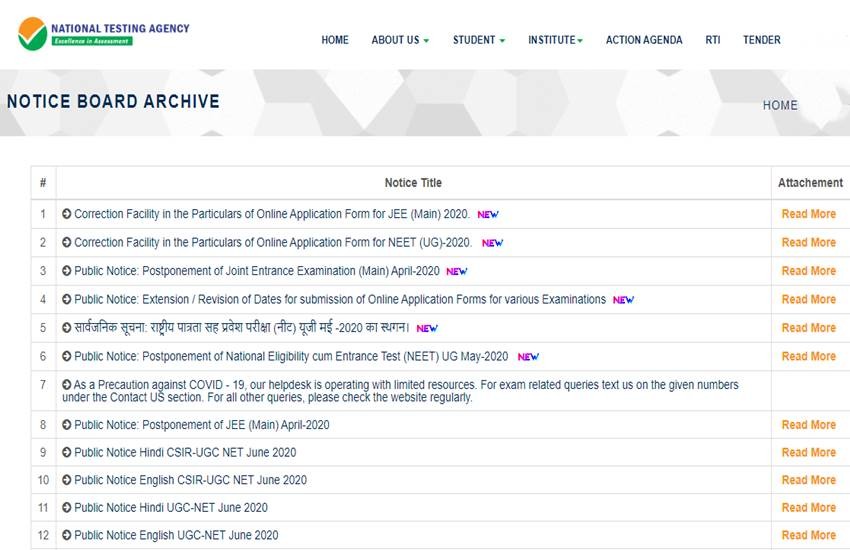Open the Tender menu item

point(761,40)
